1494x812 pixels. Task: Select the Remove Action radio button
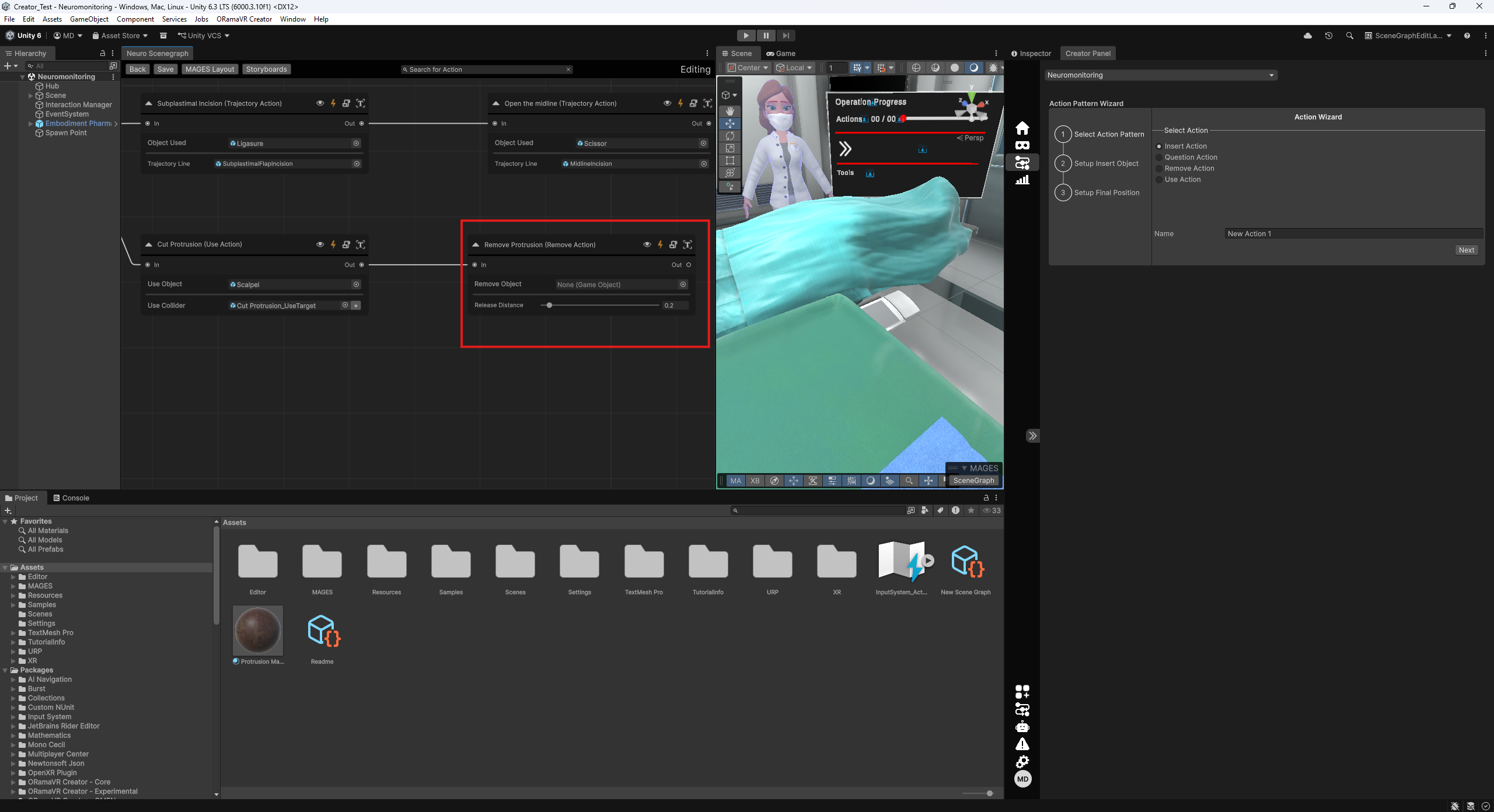pyautogui.click(x=1159, y=169)
